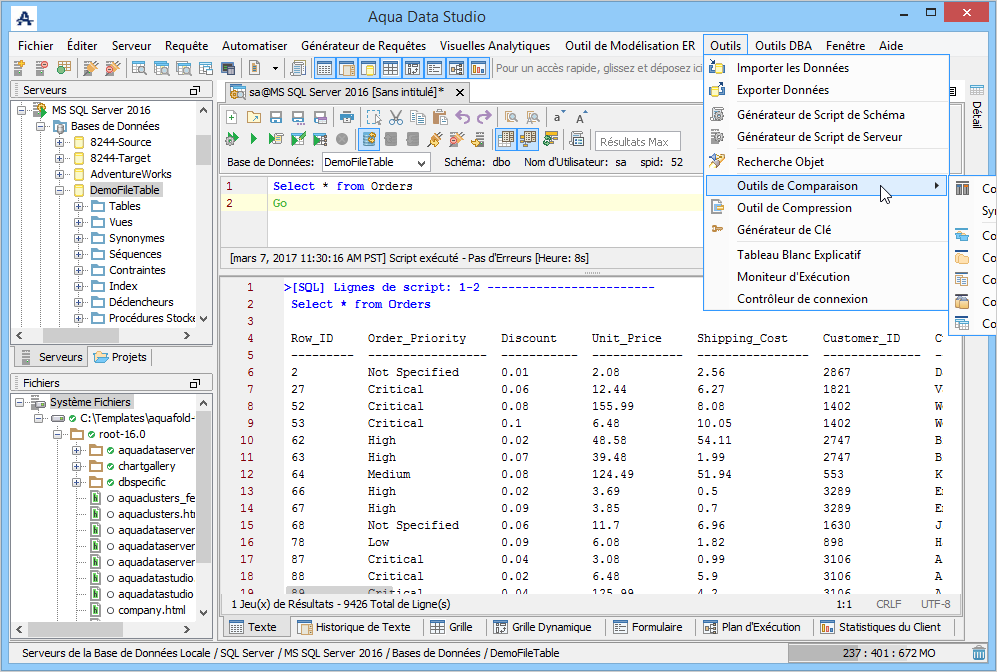
Task: Click the Print icon in editor toolbar
Action: tap(347, 117)
